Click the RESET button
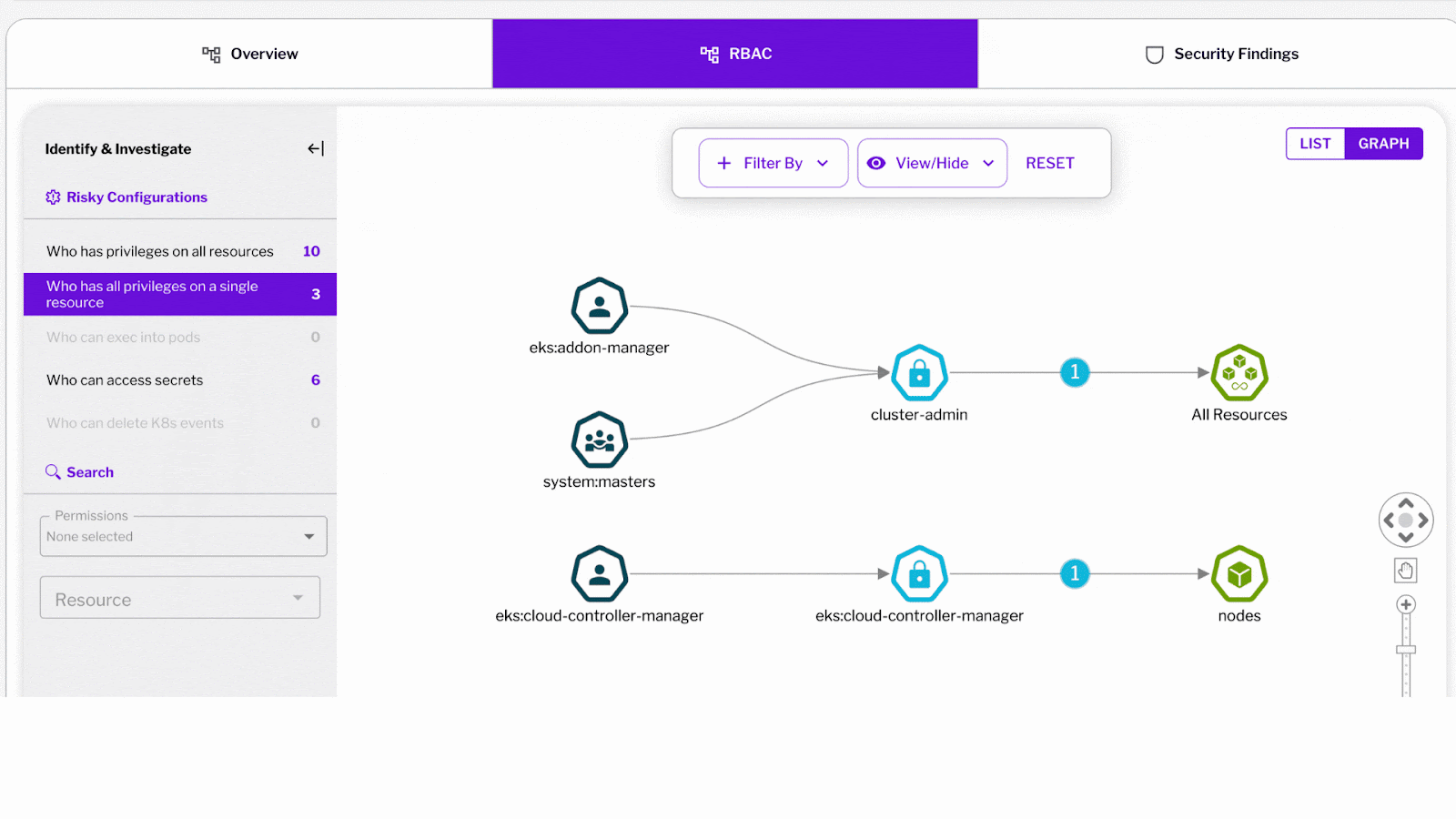The image size is (1456, 819). point(1050,163)
